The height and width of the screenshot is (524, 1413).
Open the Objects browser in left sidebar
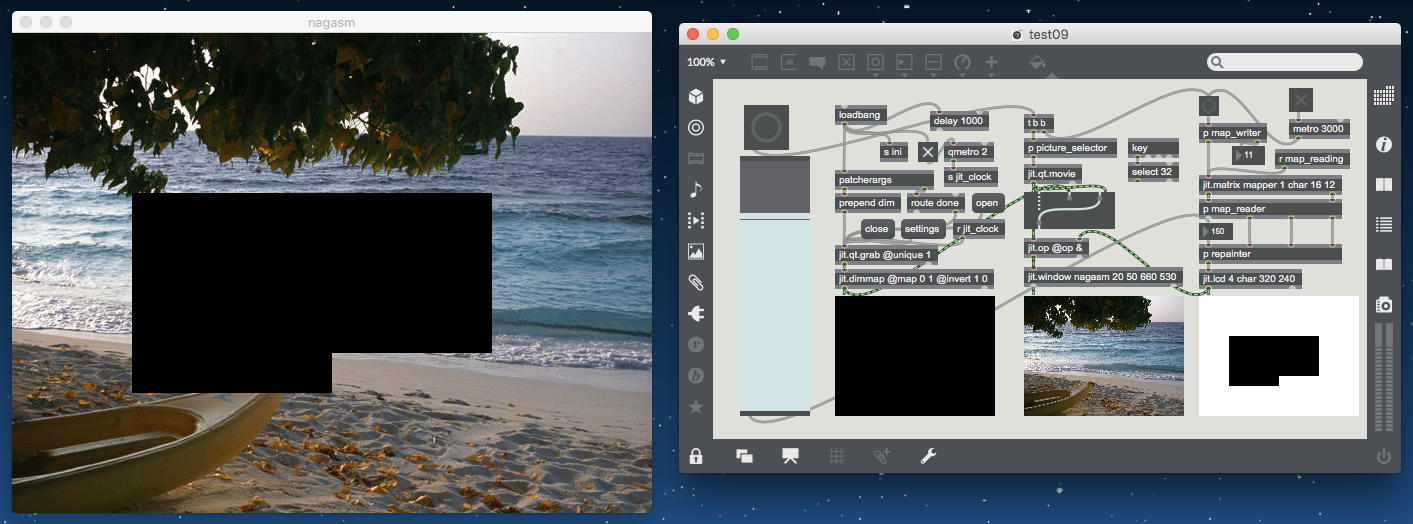tap(696, 97)
